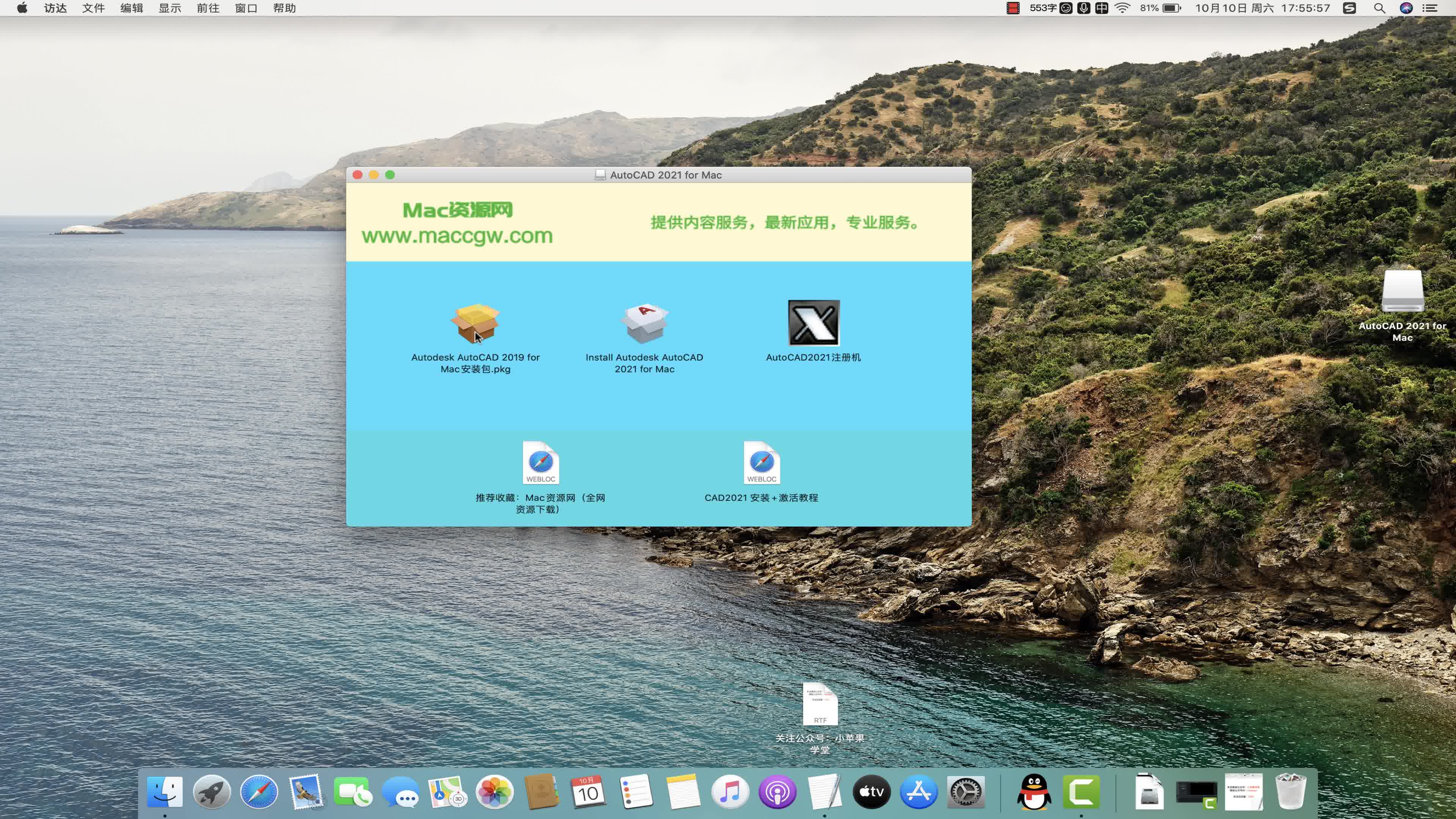
Task: Open QQ penguin in the Dock
Action: [x=1034, y=791]
